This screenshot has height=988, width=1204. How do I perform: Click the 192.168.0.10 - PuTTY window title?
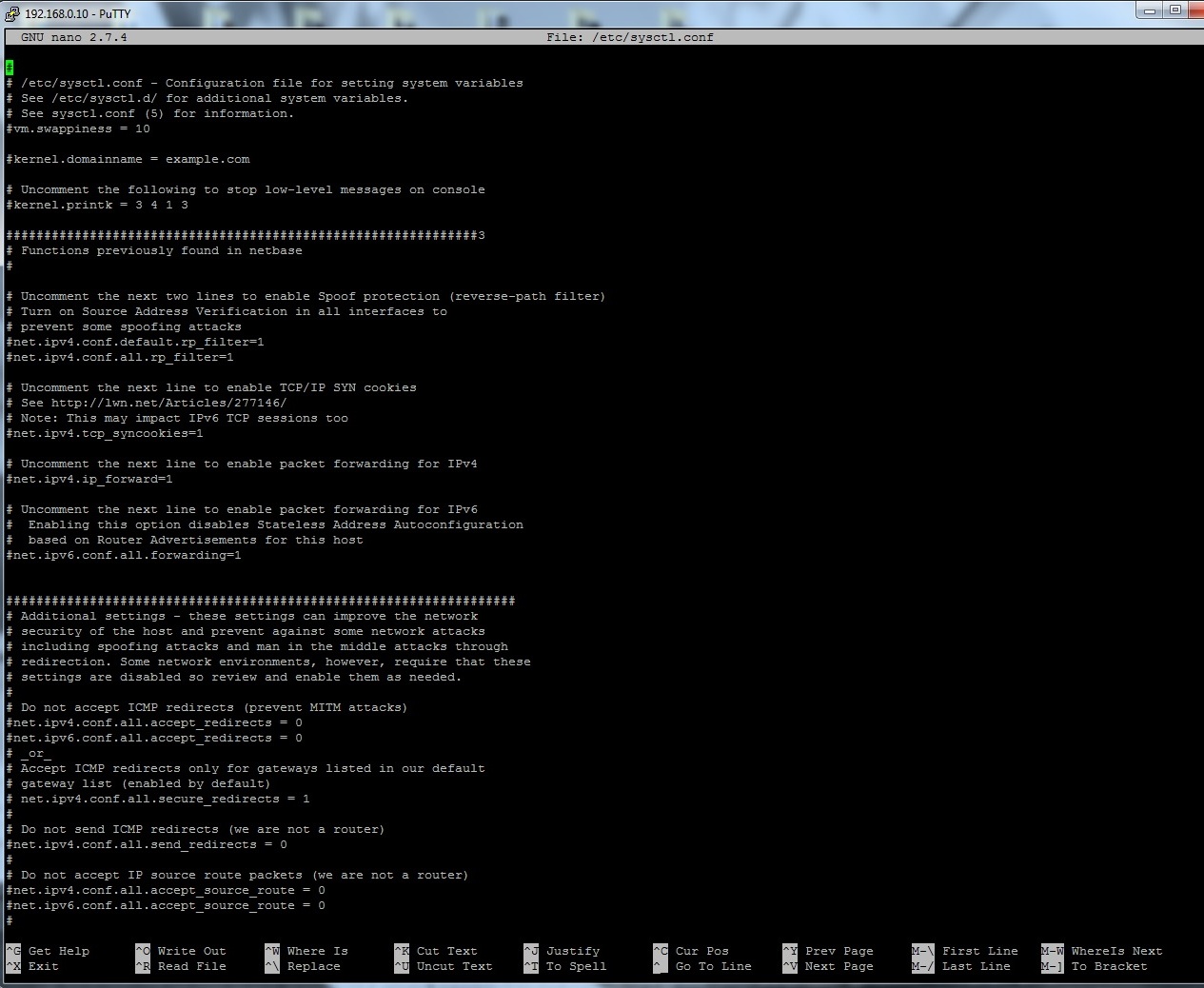click(x=78, y=13)
